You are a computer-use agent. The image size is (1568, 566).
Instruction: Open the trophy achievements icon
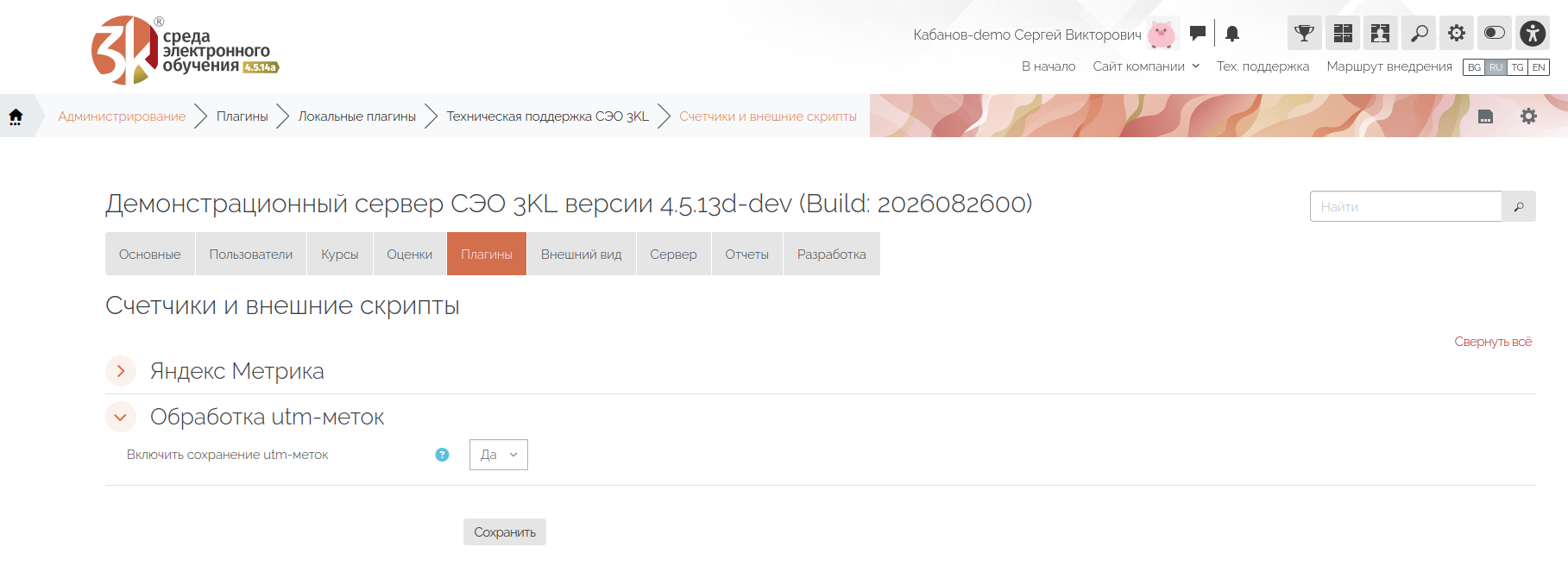pos(1304,34)
